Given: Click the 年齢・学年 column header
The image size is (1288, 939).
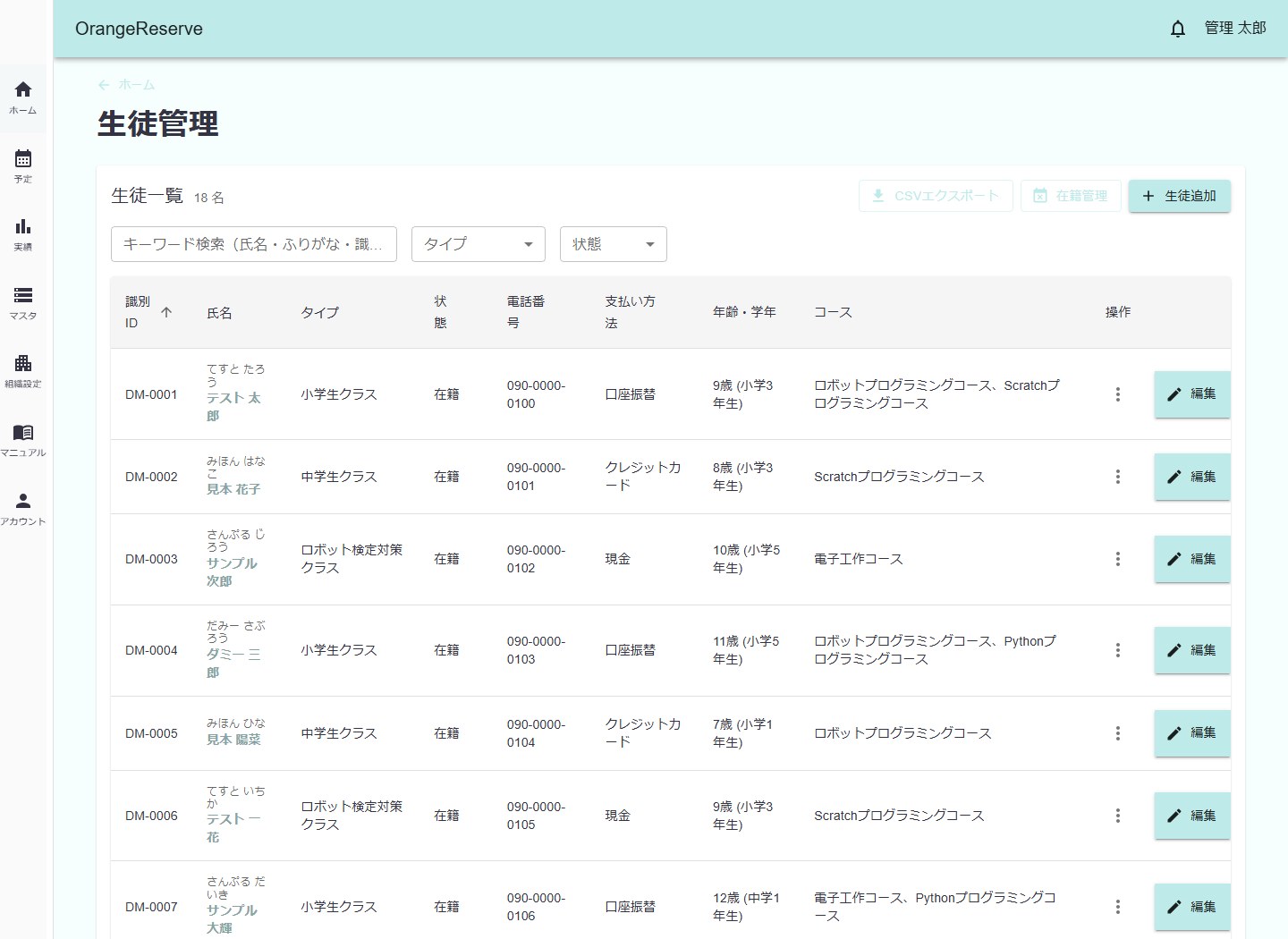Looking at the screenshot, I should [744, 312].
